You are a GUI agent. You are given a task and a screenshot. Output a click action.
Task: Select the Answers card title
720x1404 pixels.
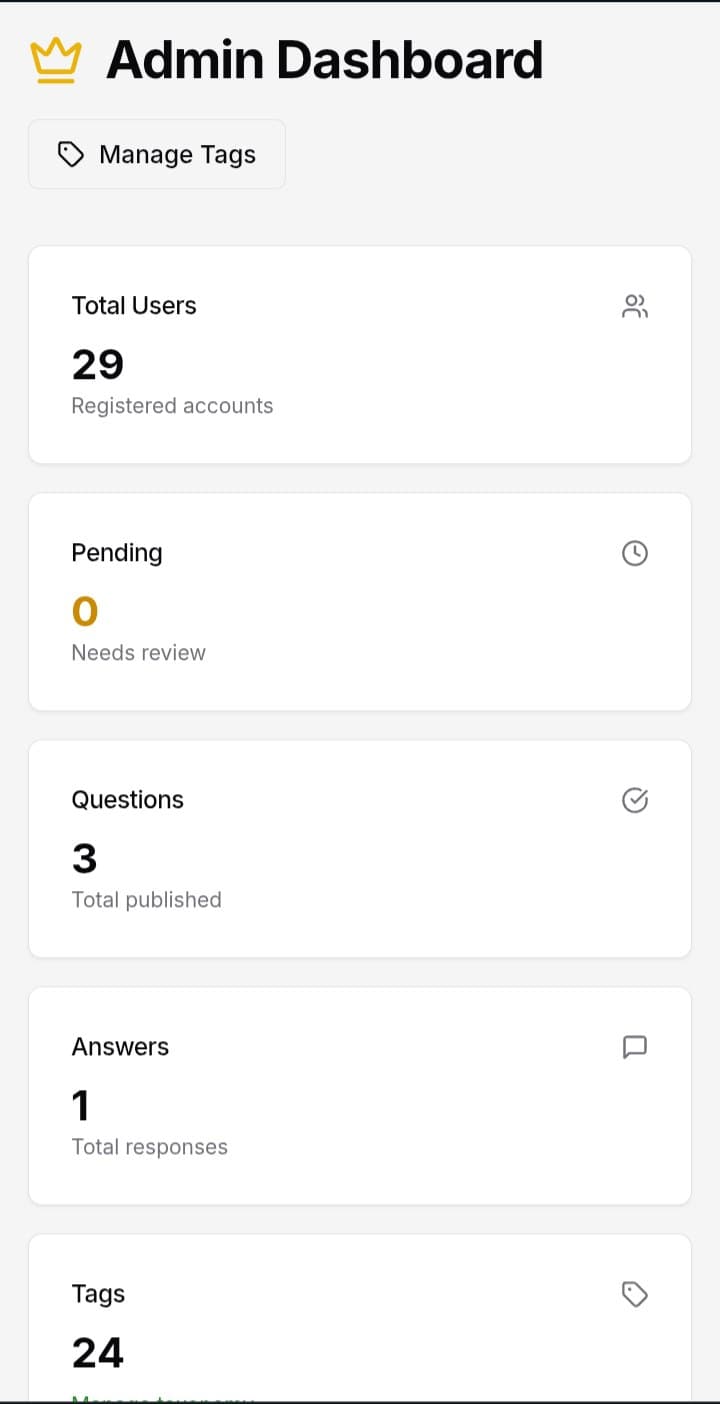[120, 1047]
